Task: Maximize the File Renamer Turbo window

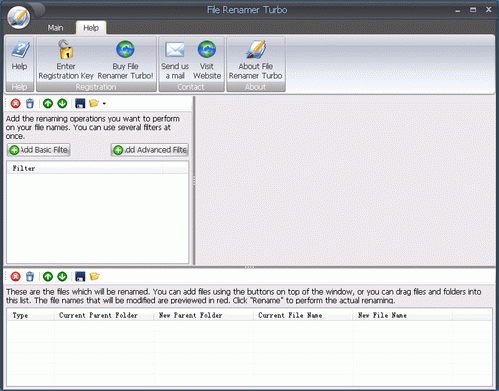Action: [x=473, y=10]
